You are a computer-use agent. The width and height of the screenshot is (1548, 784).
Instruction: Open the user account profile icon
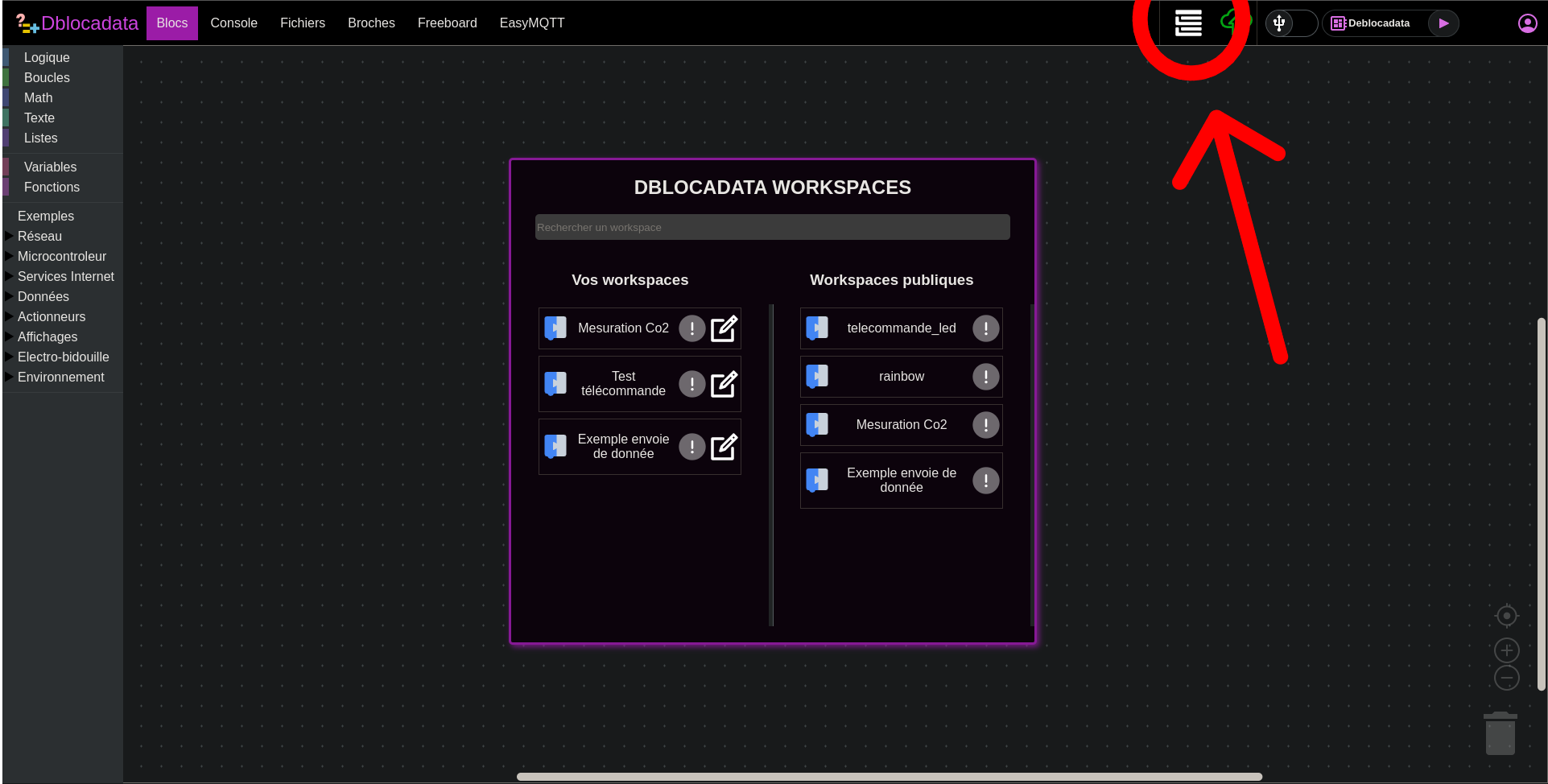tap(1527, 23)
